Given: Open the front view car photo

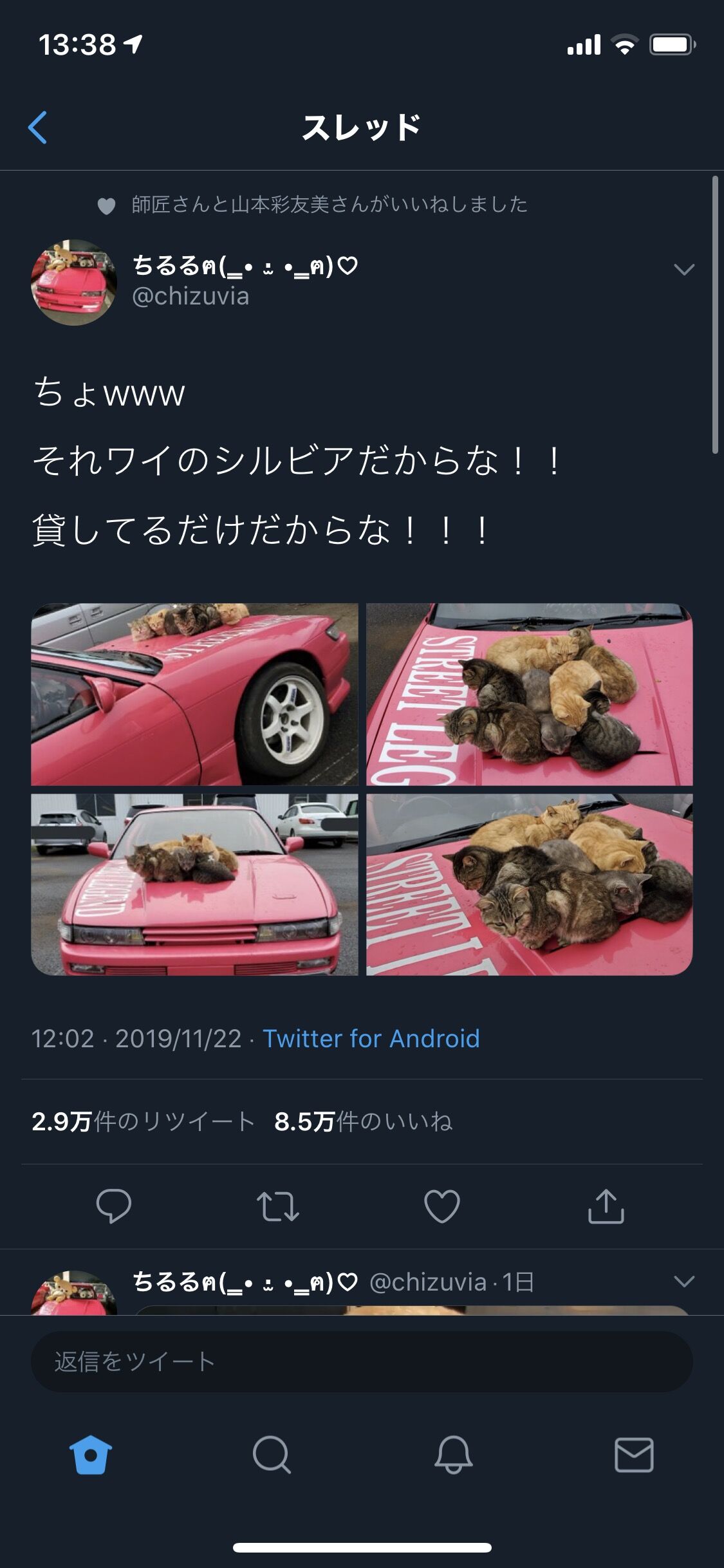Looking at the screenshot, I should (194, 884).
